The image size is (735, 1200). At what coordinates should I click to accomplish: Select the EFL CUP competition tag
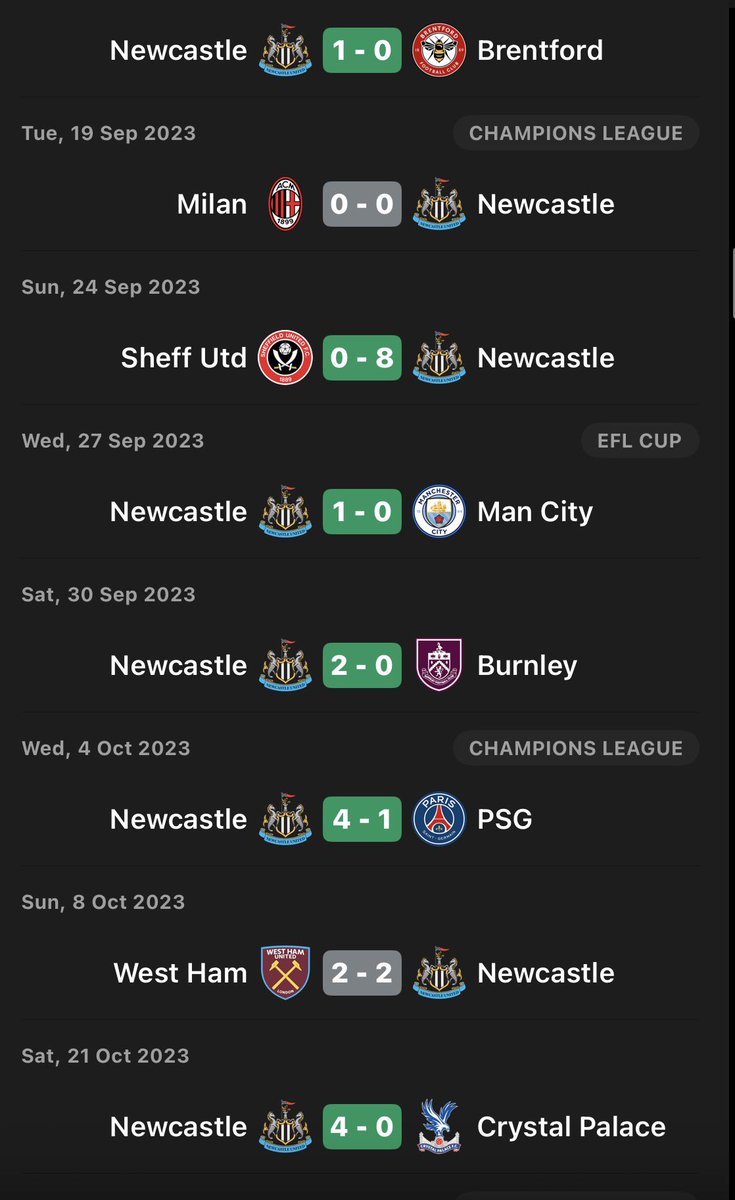640,441
